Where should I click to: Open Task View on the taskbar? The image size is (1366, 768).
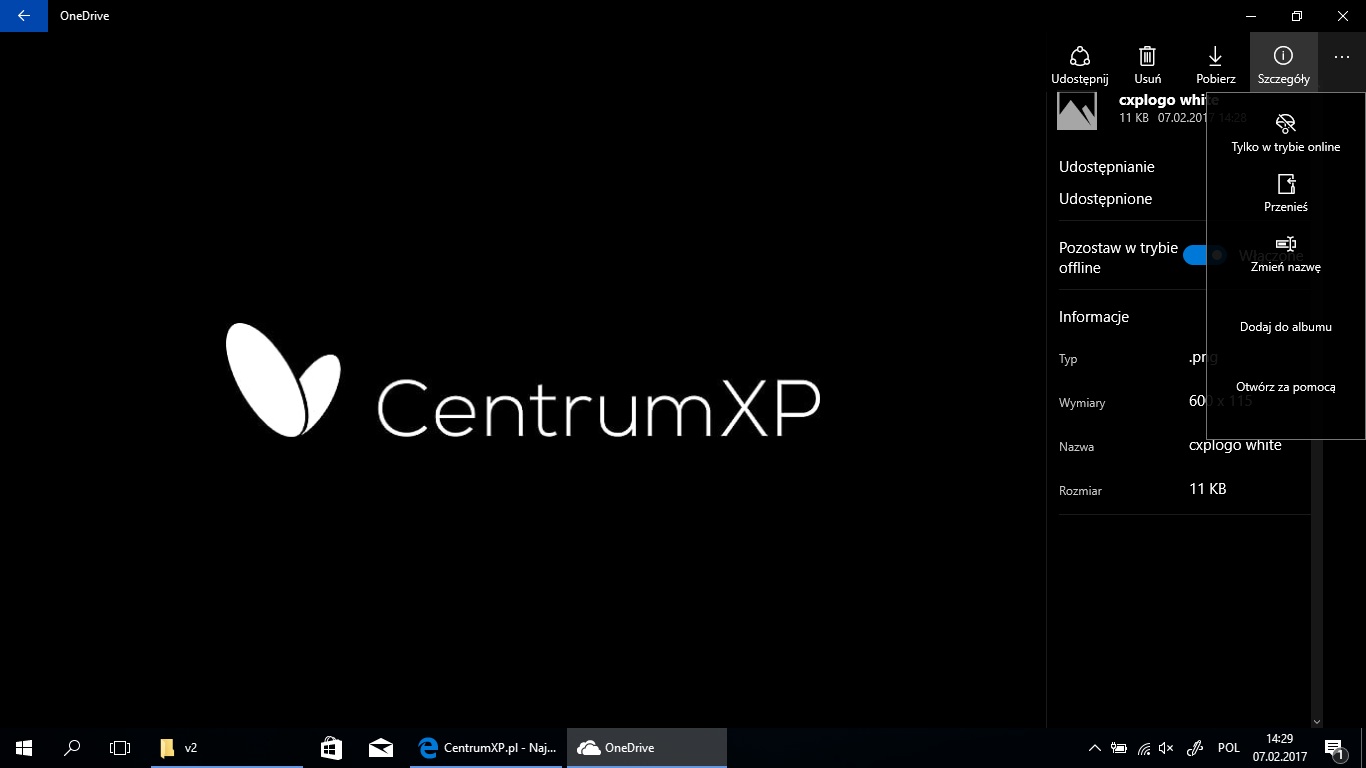(x=120, y=747)
